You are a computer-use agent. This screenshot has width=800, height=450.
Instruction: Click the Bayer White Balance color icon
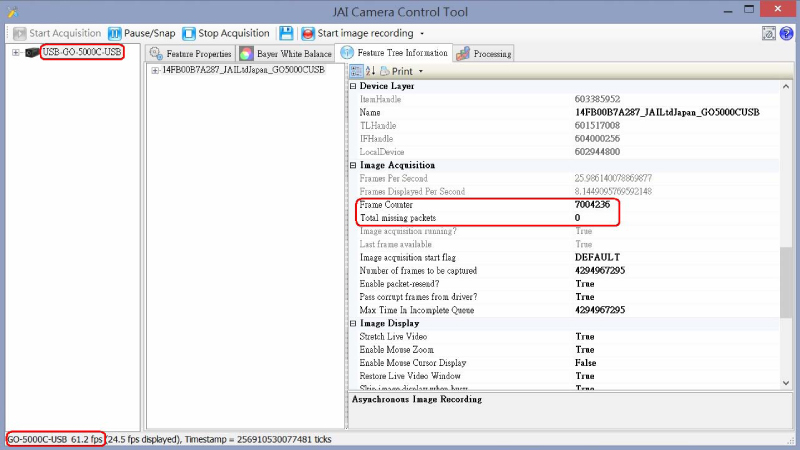pos(246,54)
